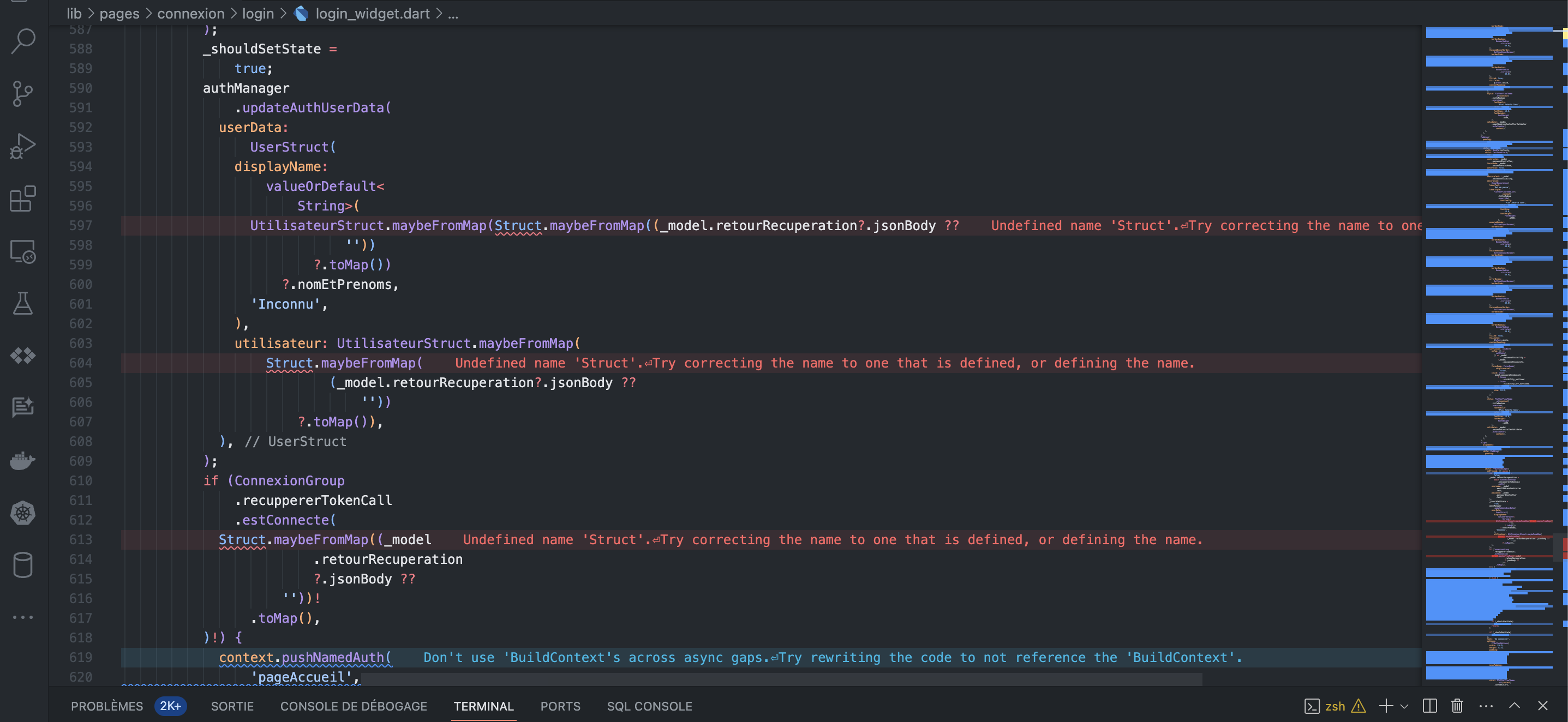Click the connexion breadcrumb segment

(190, 14)
